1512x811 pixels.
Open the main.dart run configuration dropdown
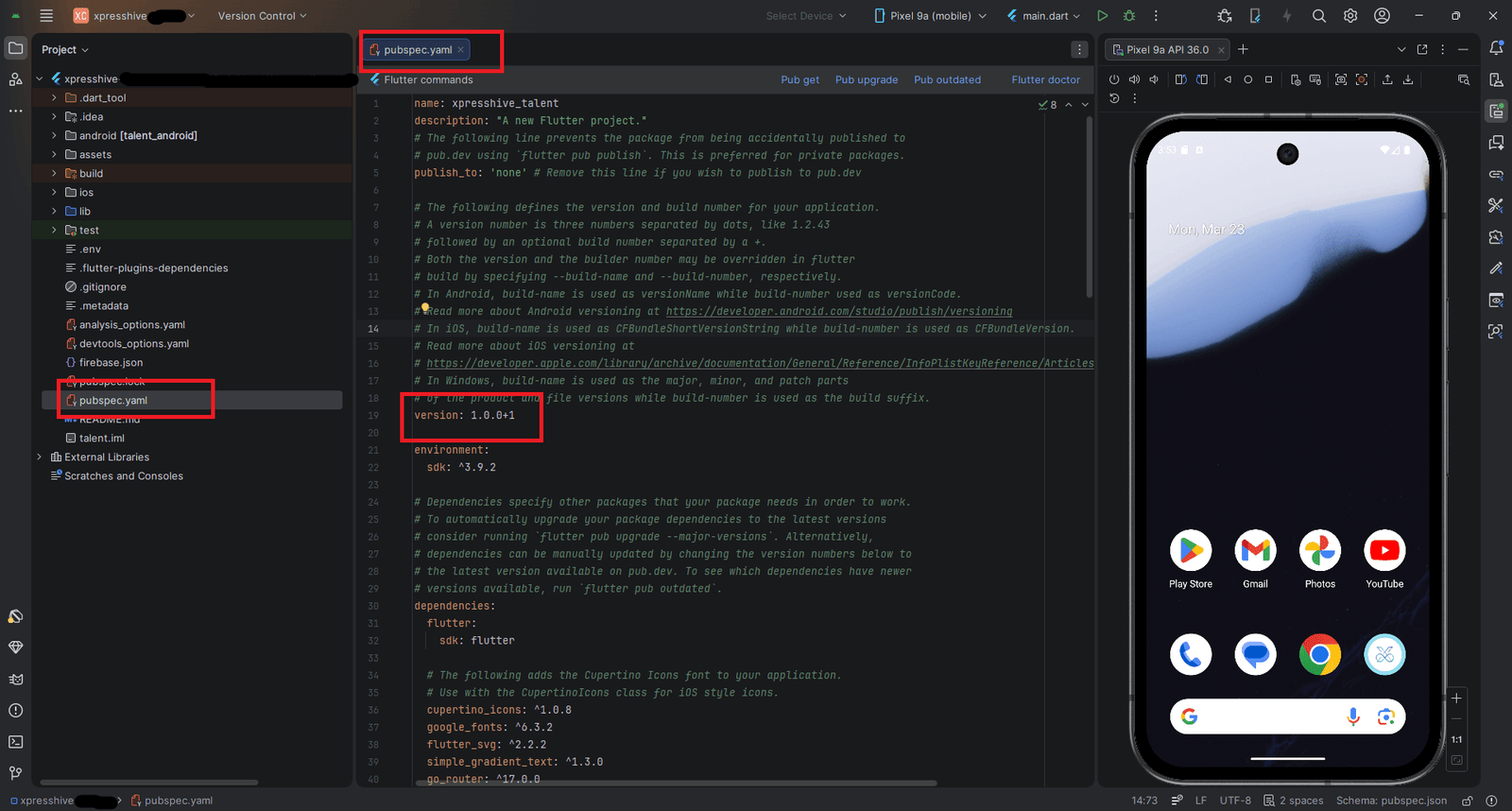point(1043,16)
